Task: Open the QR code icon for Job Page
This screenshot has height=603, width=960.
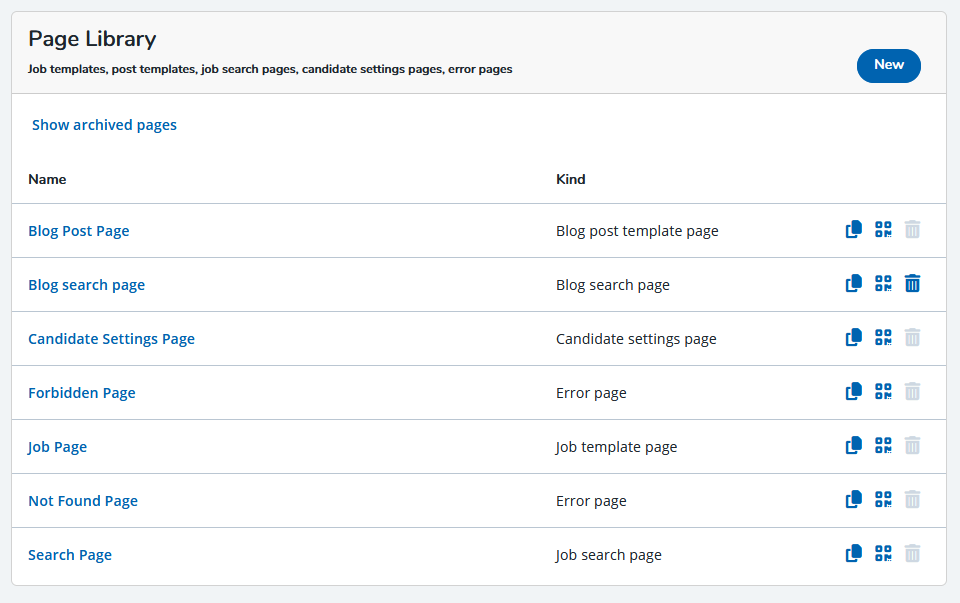Action: (883, 445)
